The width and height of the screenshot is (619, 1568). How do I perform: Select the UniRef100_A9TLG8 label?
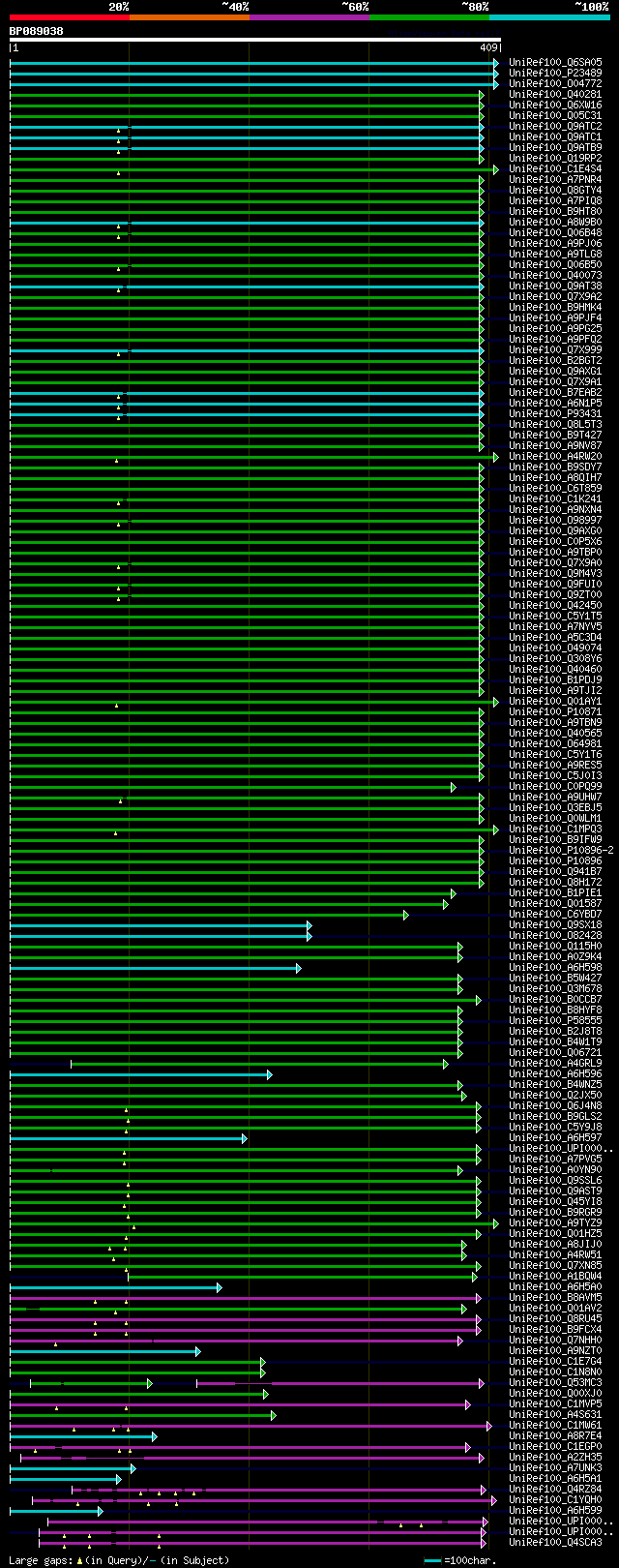click(x=555, y=255)
